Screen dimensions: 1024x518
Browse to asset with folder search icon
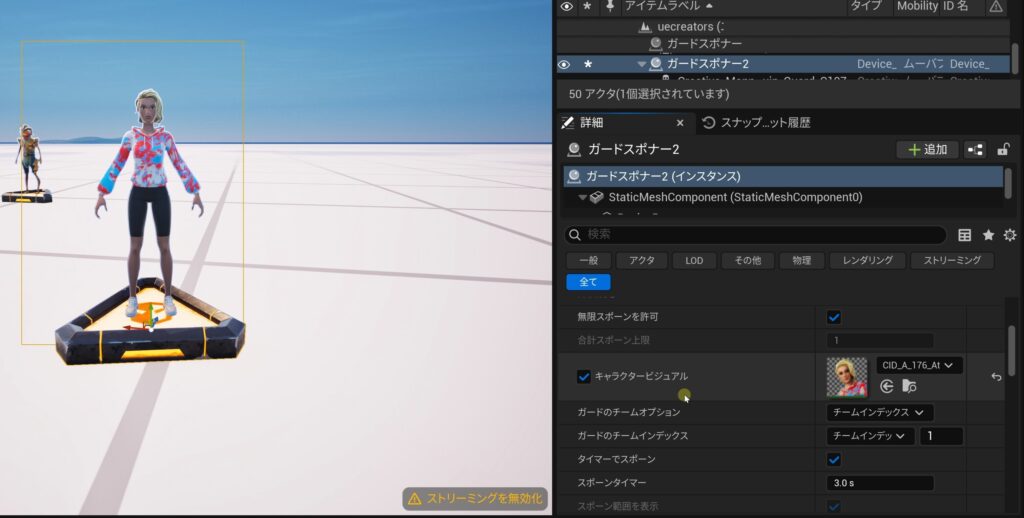[909, 386]
